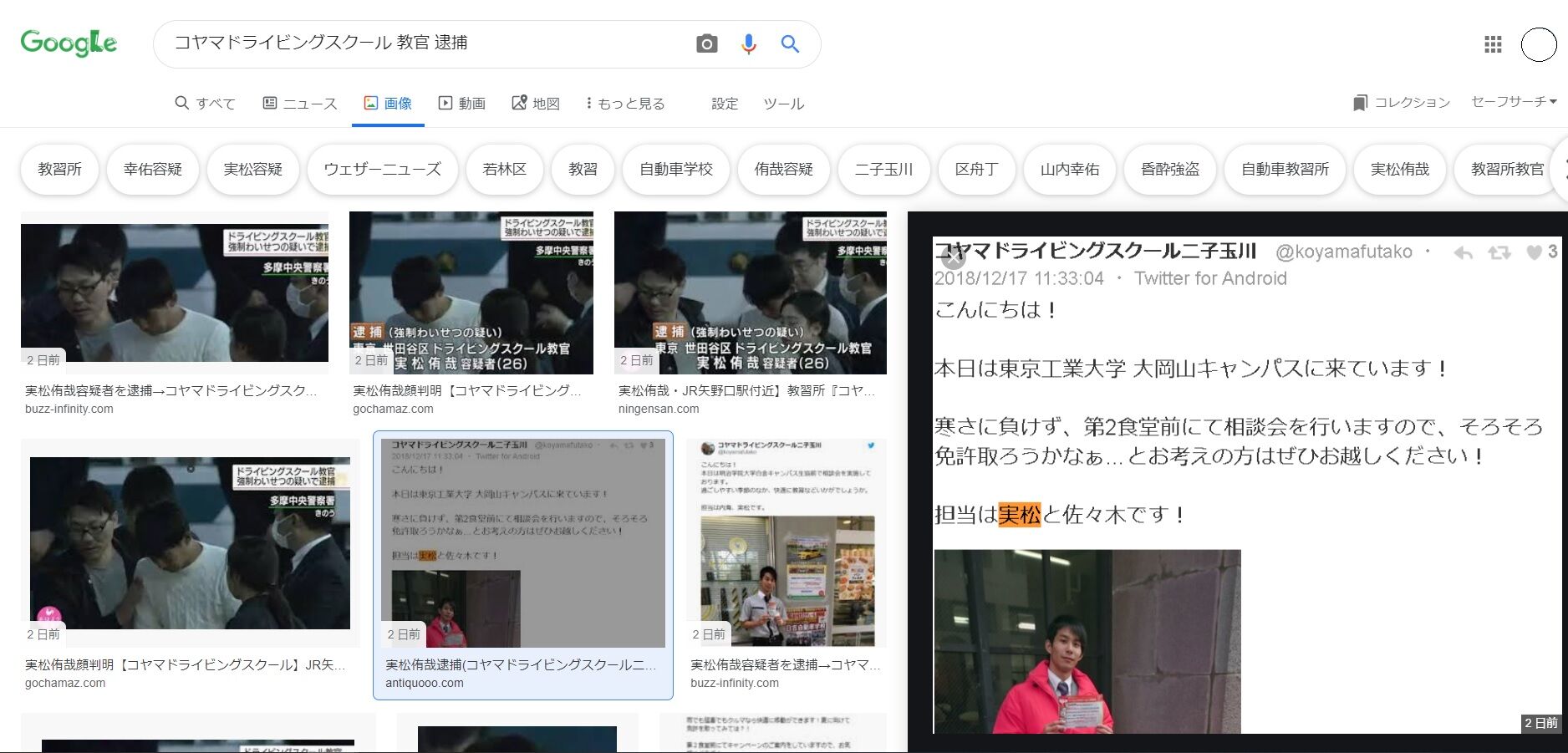Switch to the 地図 tab
Viewport: 1568px width, 753px height.
pyautogui.click(x=536, y=104)
